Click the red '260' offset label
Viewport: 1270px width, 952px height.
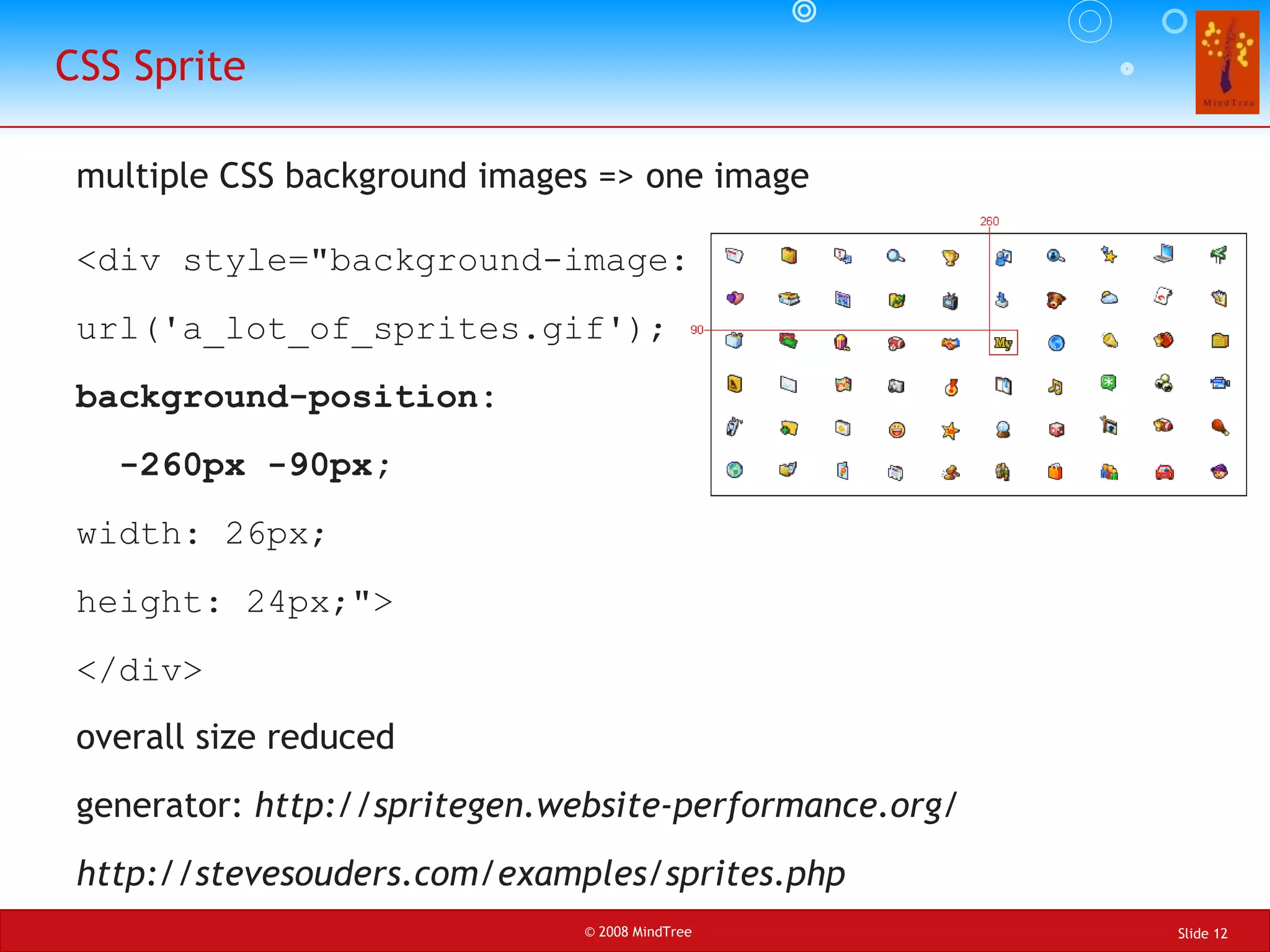click(990, 221)
